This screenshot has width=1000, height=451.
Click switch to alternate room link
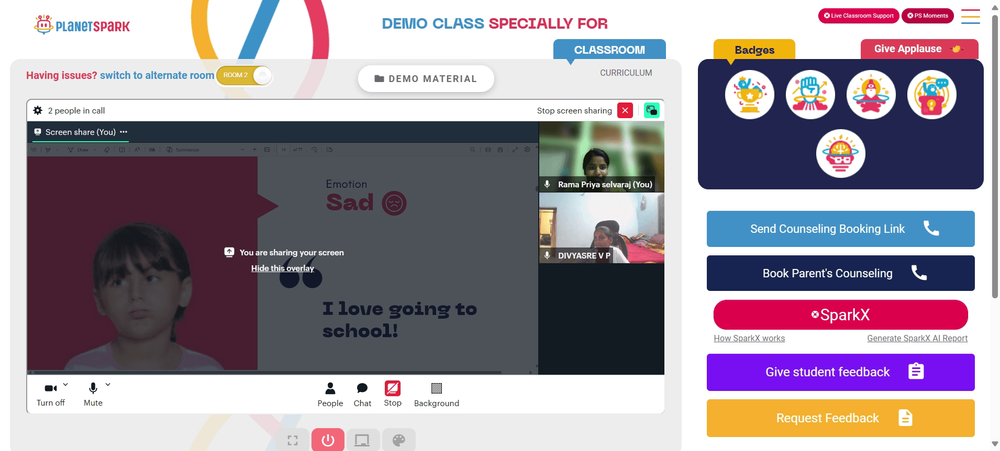[x=157, y=75]
